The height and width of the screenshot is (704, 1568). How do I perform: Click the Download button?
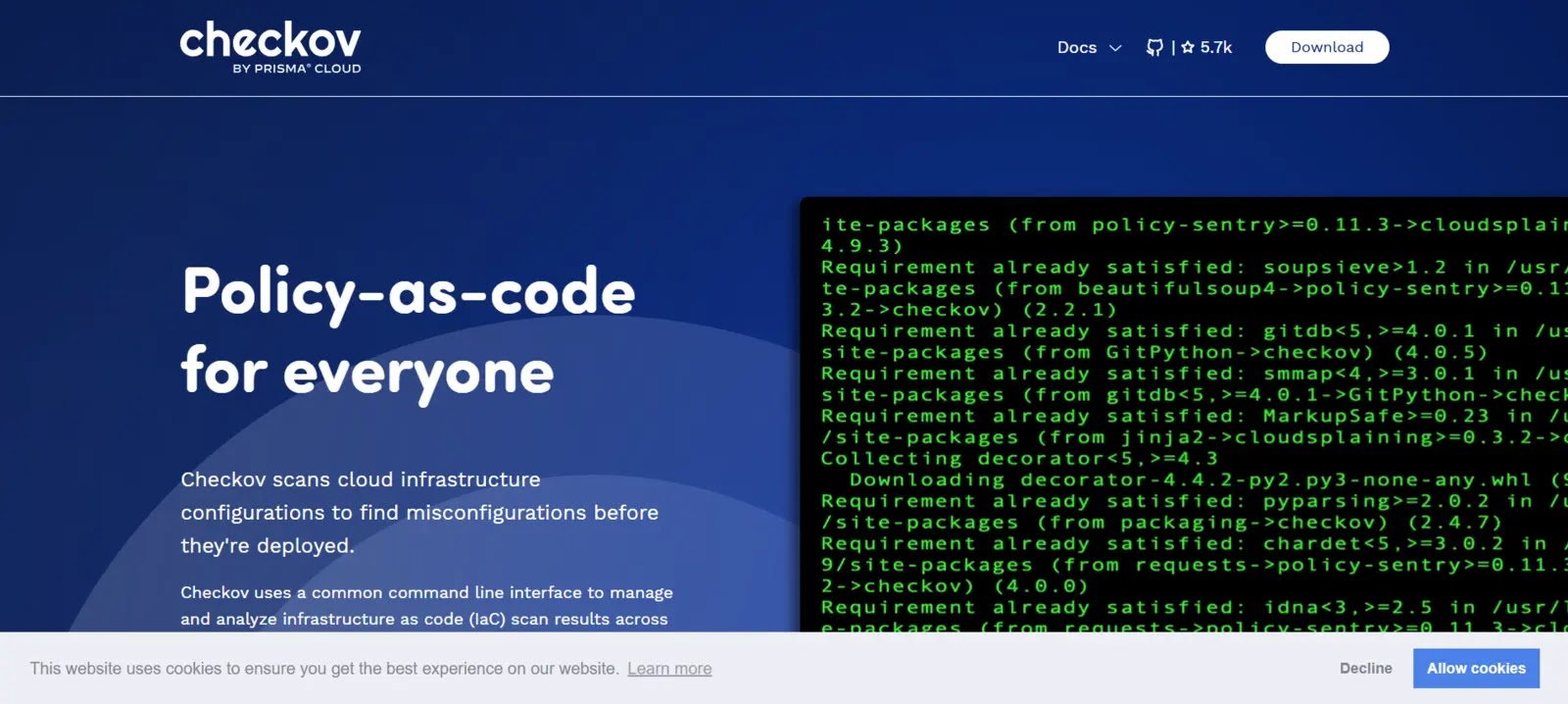pyautogui.click(x=1327, y=47)
